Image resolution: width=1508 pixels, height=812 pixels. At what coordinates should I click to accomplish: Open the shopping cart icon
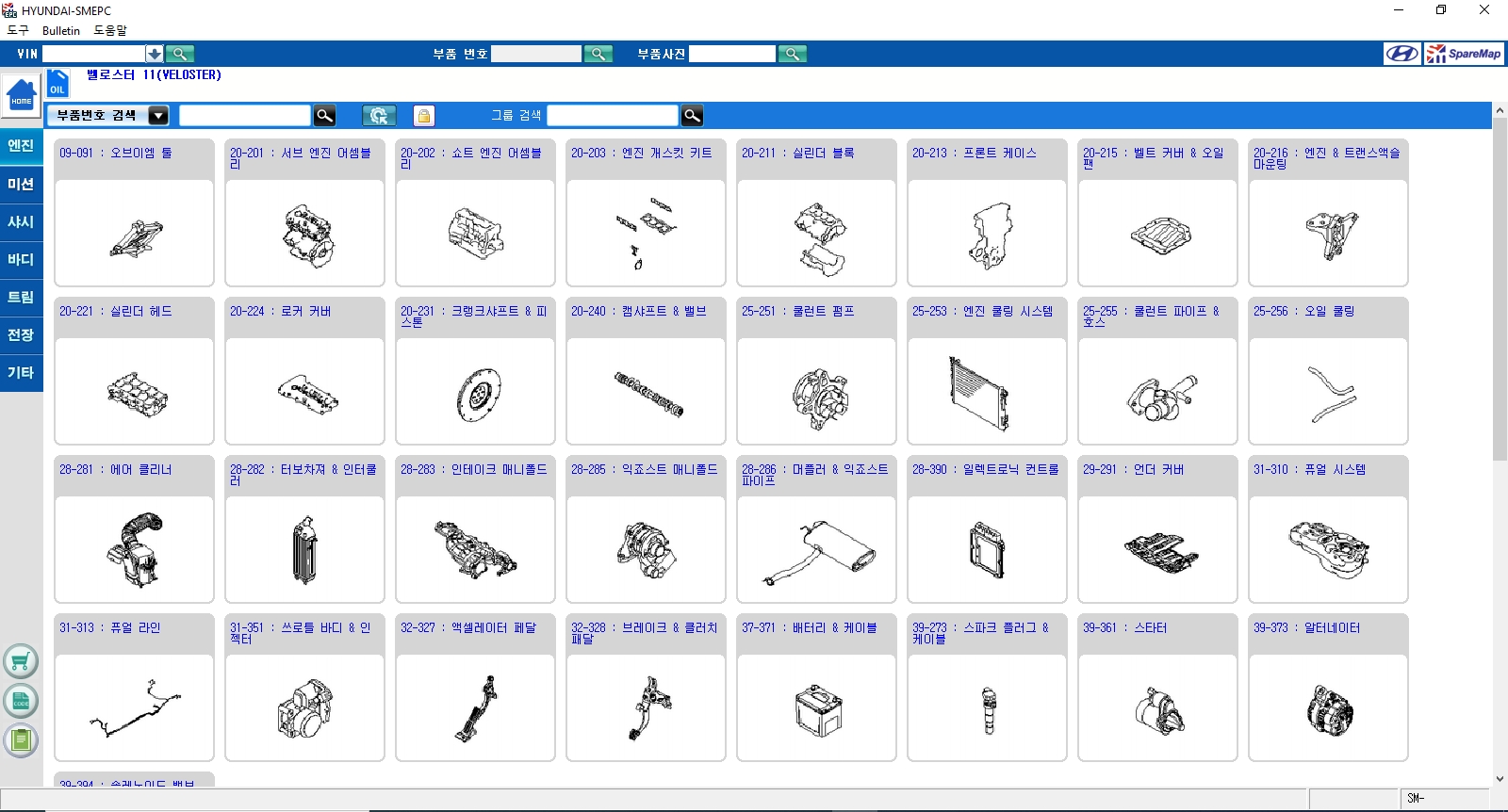[21, 661]
